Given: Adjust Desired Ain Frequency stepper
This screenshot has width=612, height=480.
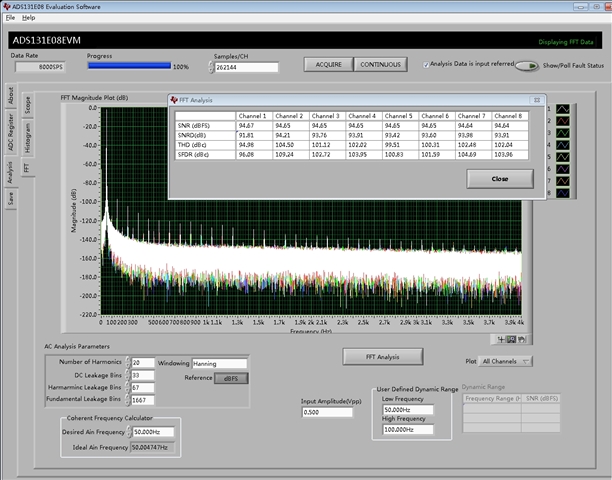Looking at the screenshot, I should [x=129, y=432].
